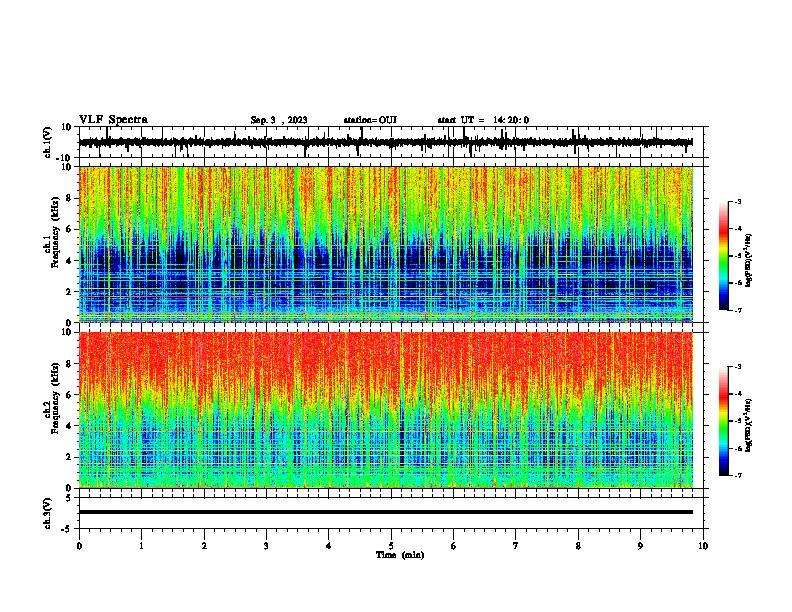Select the 'start UT = 14:20:0' text
This screenshot has height=612, width=792.
pos(483,120)
